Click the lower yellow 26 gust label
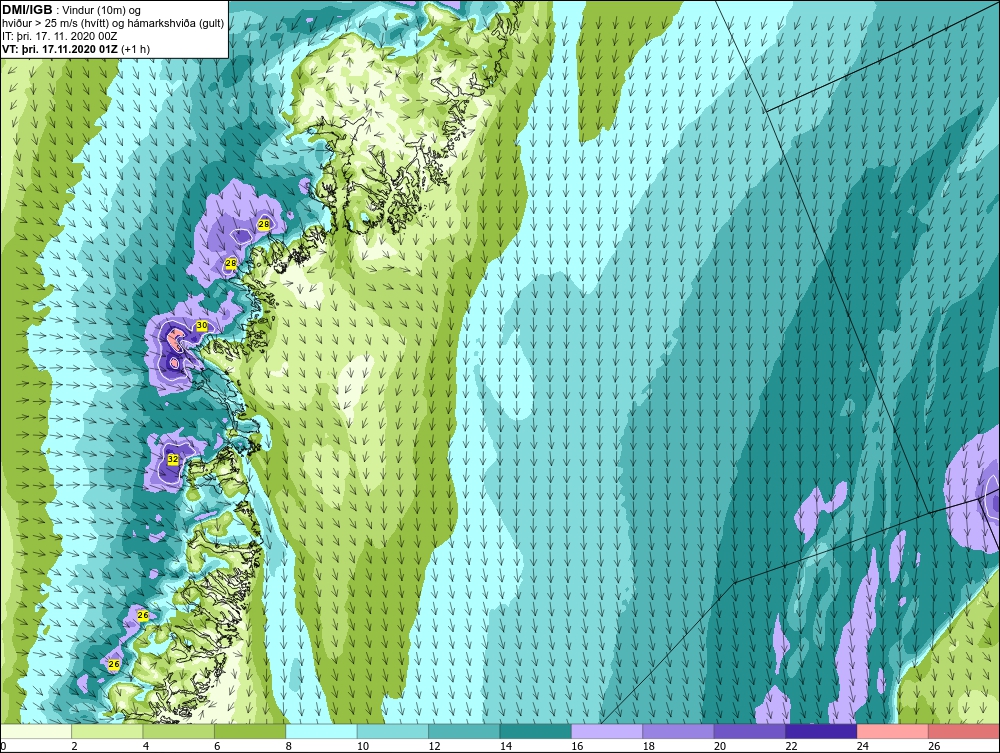 114,664
